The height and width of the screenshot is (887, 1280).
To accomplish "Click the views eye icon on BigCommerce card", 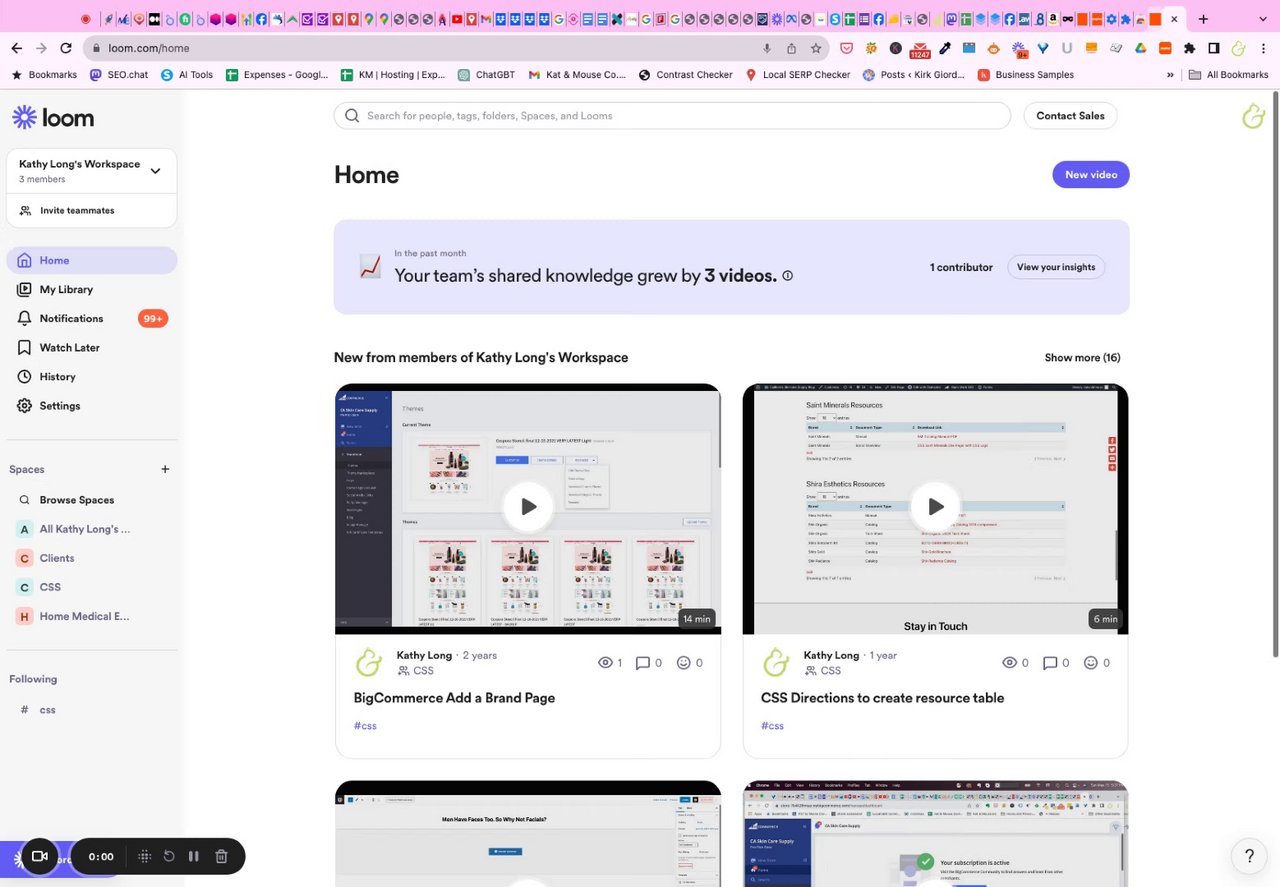I will click(605, 662).
